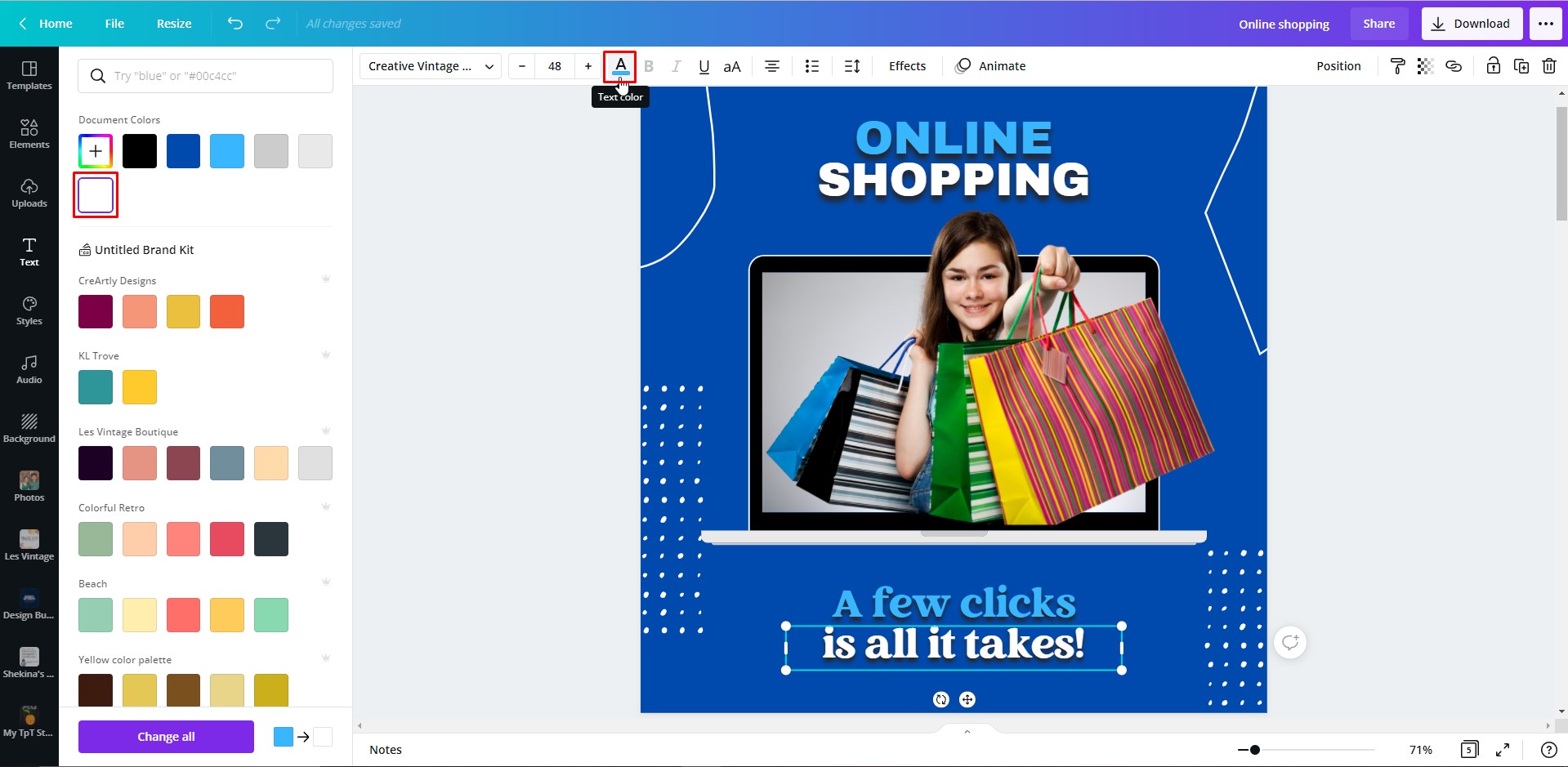
Task: Enter fullscreen presentation mode
Action: (x=1503, y=750)
